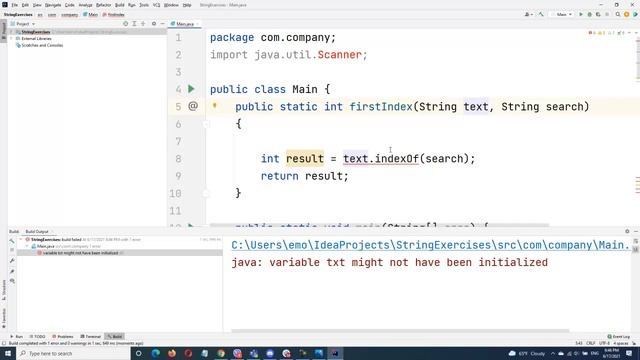
Task: Open Firefox from the taskbar
Action: click(x=172, y=353)
